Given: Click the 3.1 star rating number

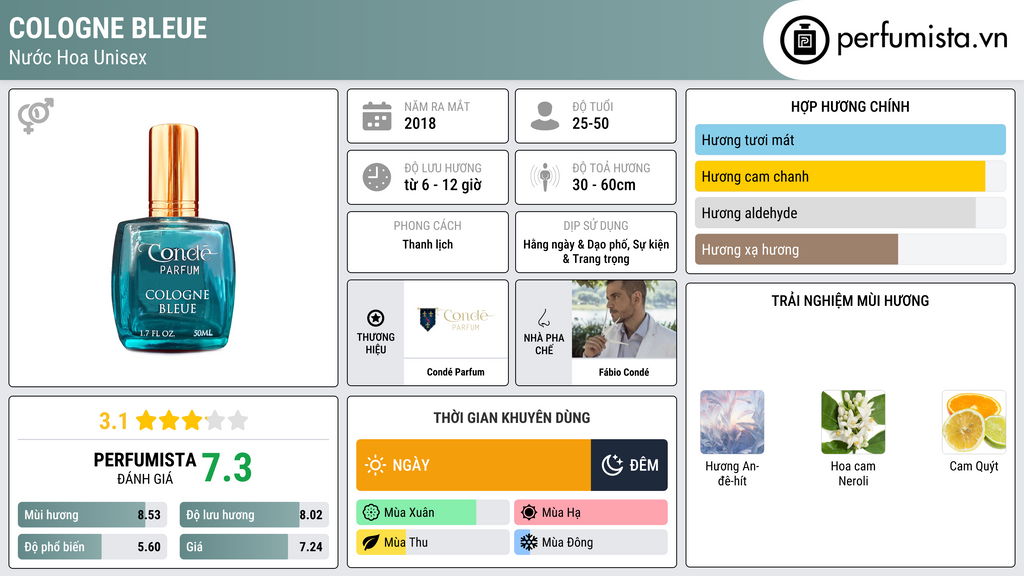Looking at the screenshot, I should [x=113, y=421].
